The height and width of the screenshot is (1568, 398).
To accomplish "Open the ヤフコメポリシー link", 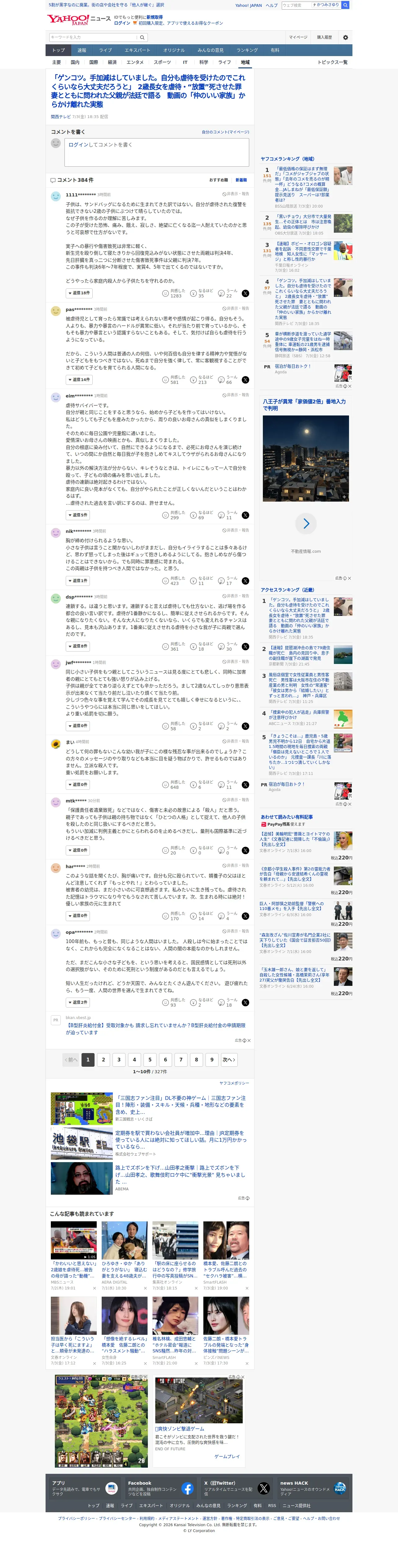I will click(x=234, y=1083).
